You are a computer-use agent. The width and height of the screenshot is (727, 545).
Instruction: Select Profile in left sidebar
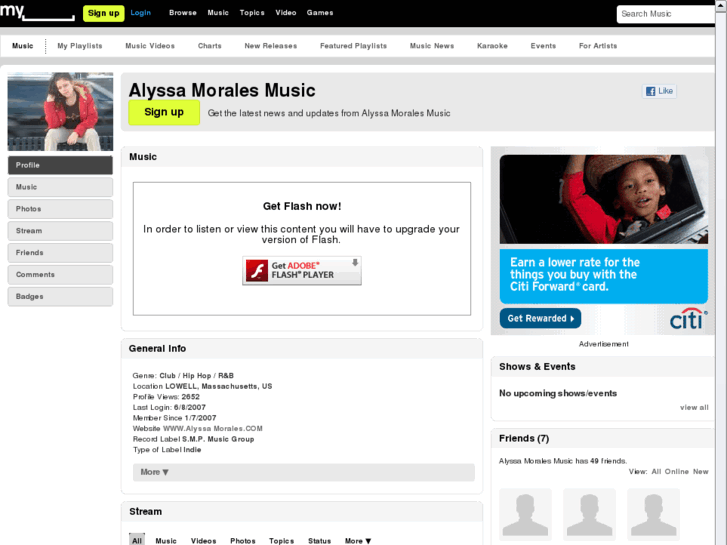(x=60, y=165)
